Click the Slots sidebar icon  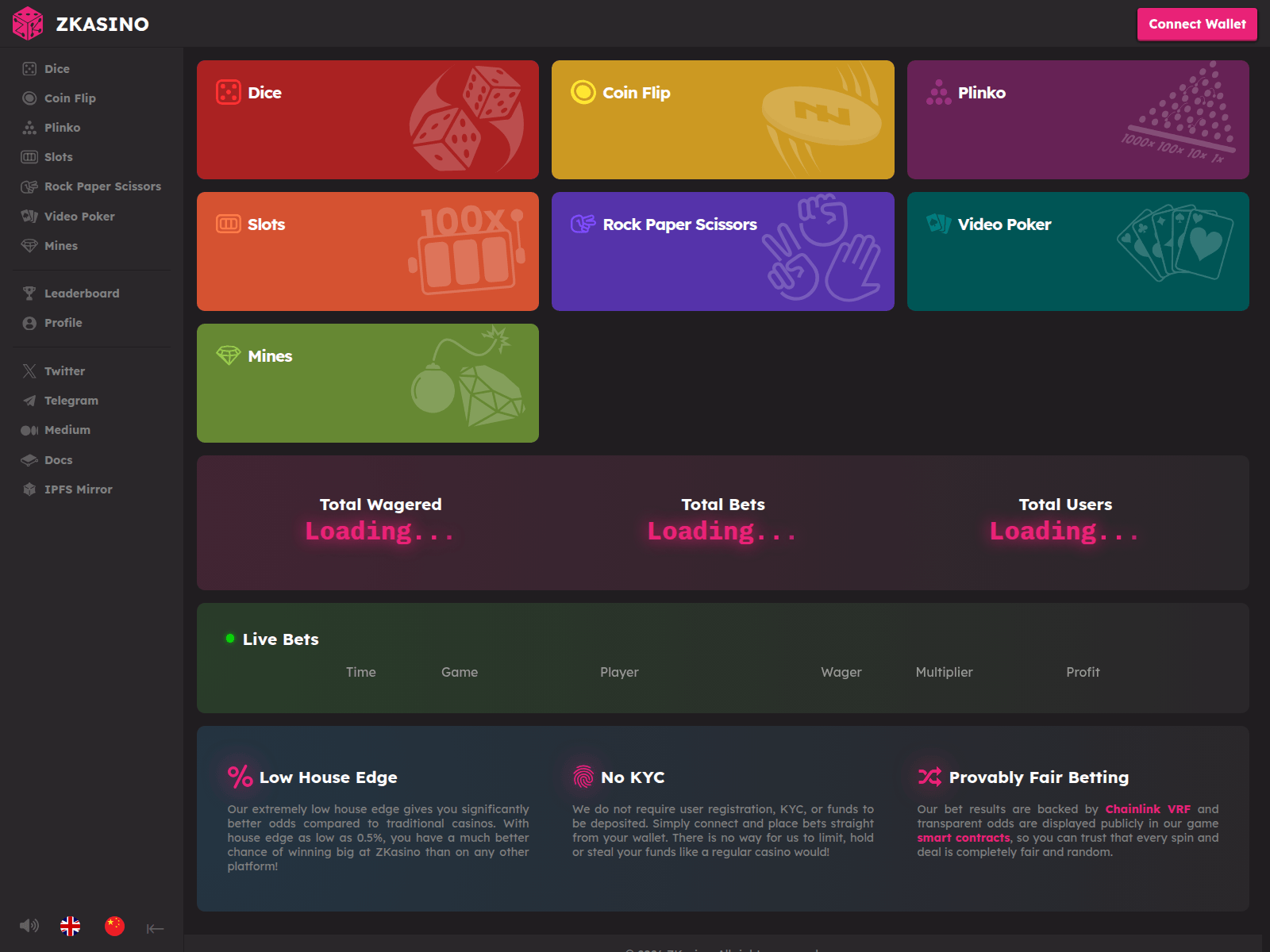[29, 157]
